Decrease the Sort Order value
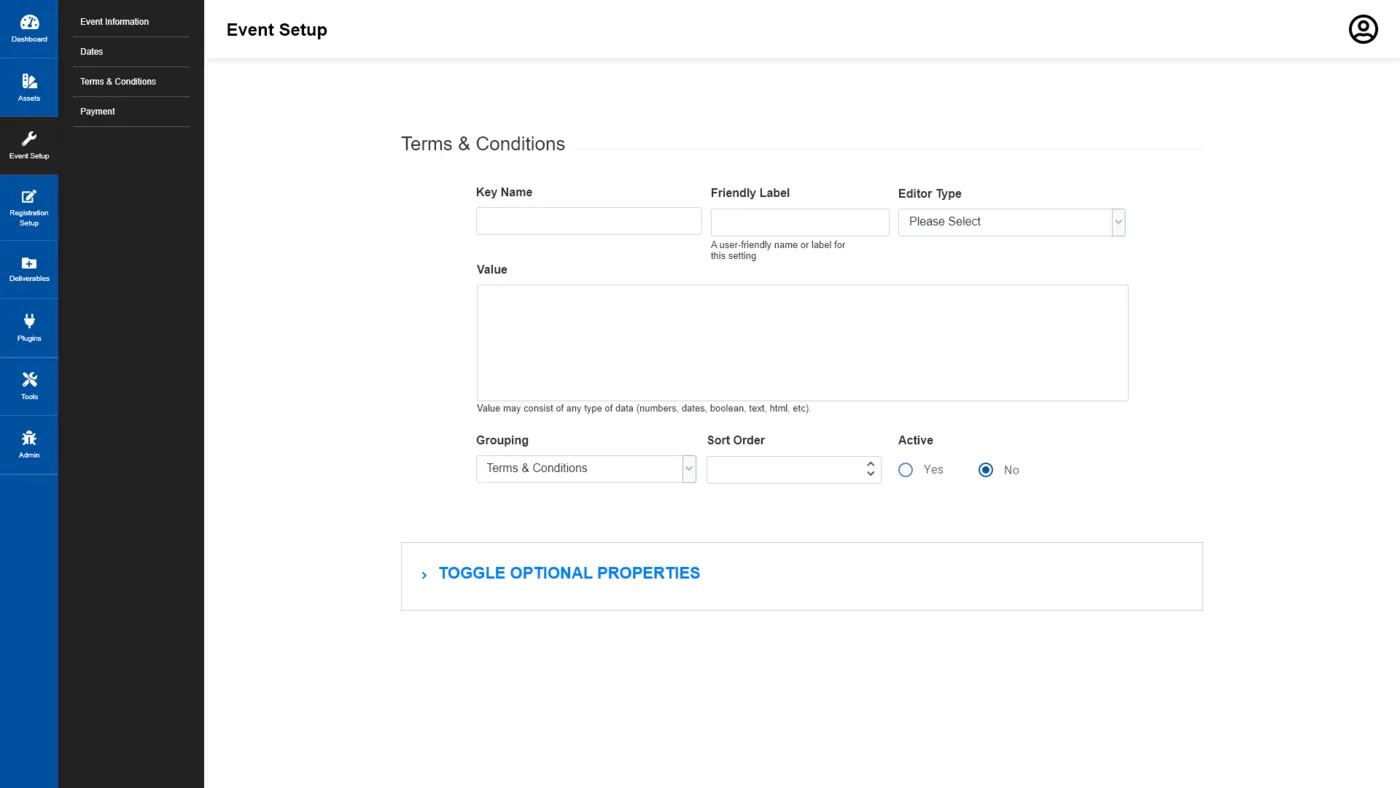 pos(871,474)
